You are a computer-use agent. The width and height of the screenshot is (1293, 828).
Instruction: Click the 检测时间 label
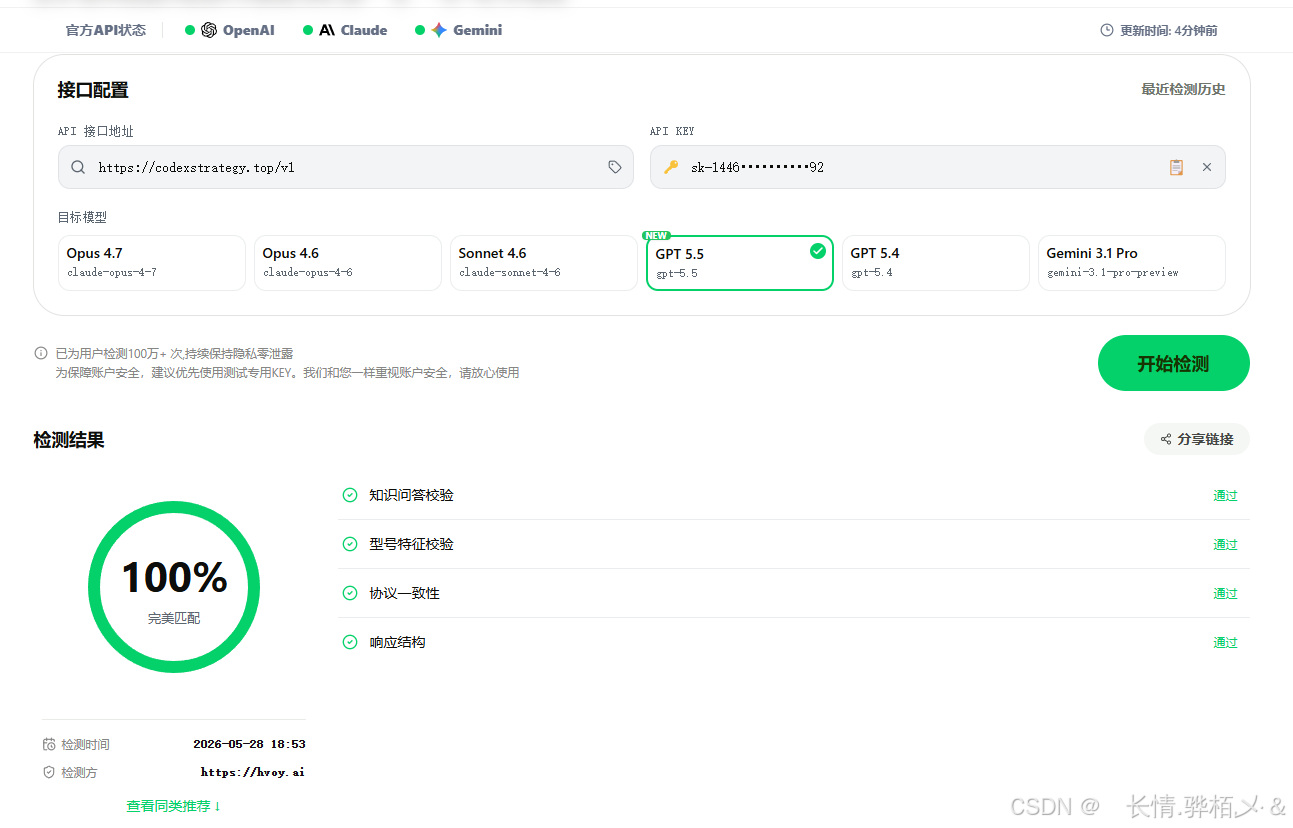coord(86,745)
